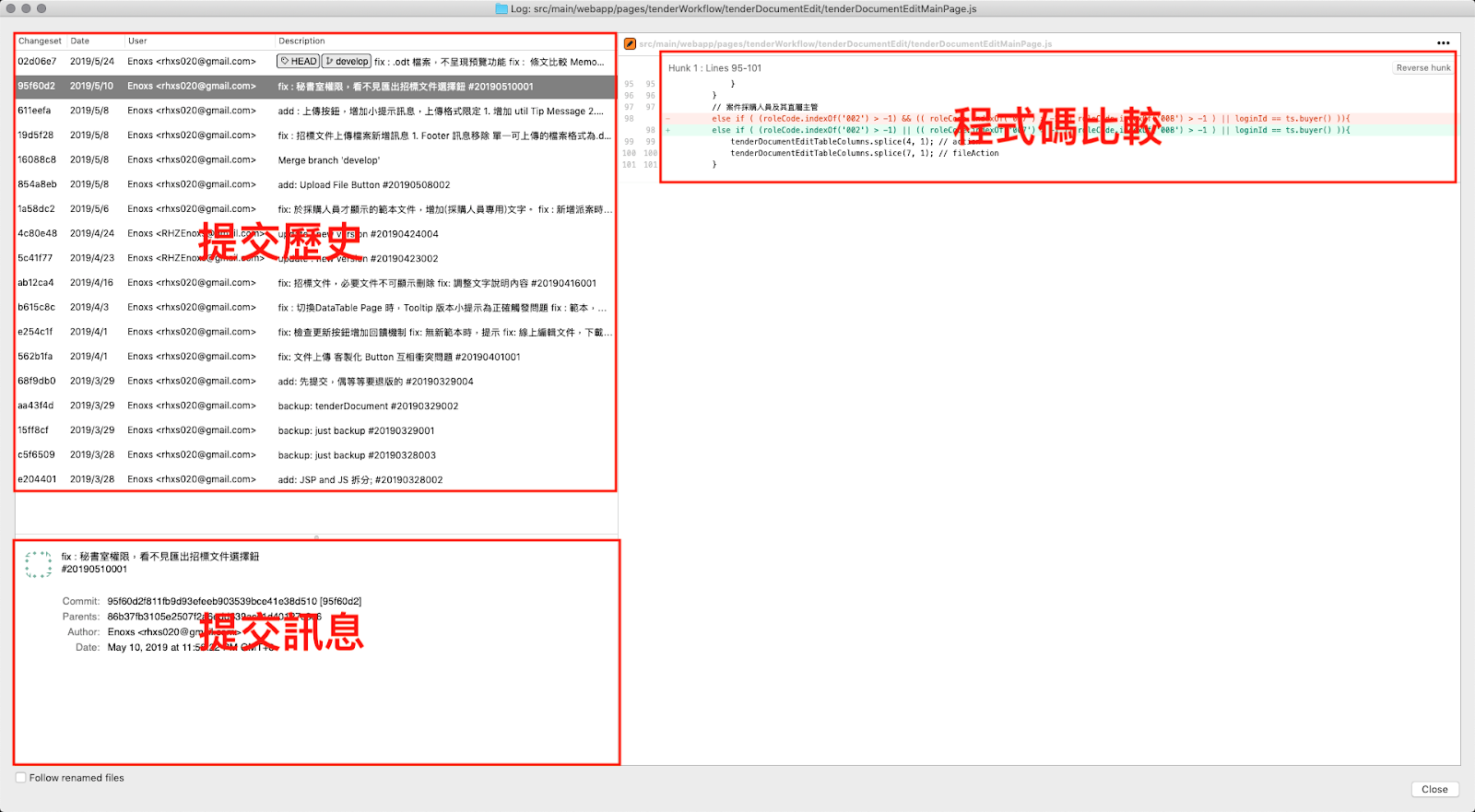Select commit row 5c41f77
Image resolution: width=1475 pixels, height=812 pixels.
(x=315, y=258)
